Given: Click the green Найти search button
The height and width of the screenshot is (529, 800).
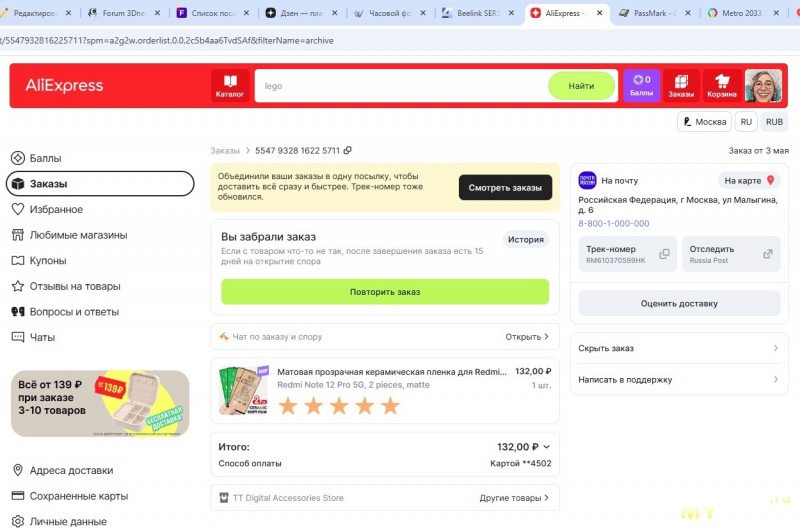Looking at the screenshot, I should [x=581, y=86].
